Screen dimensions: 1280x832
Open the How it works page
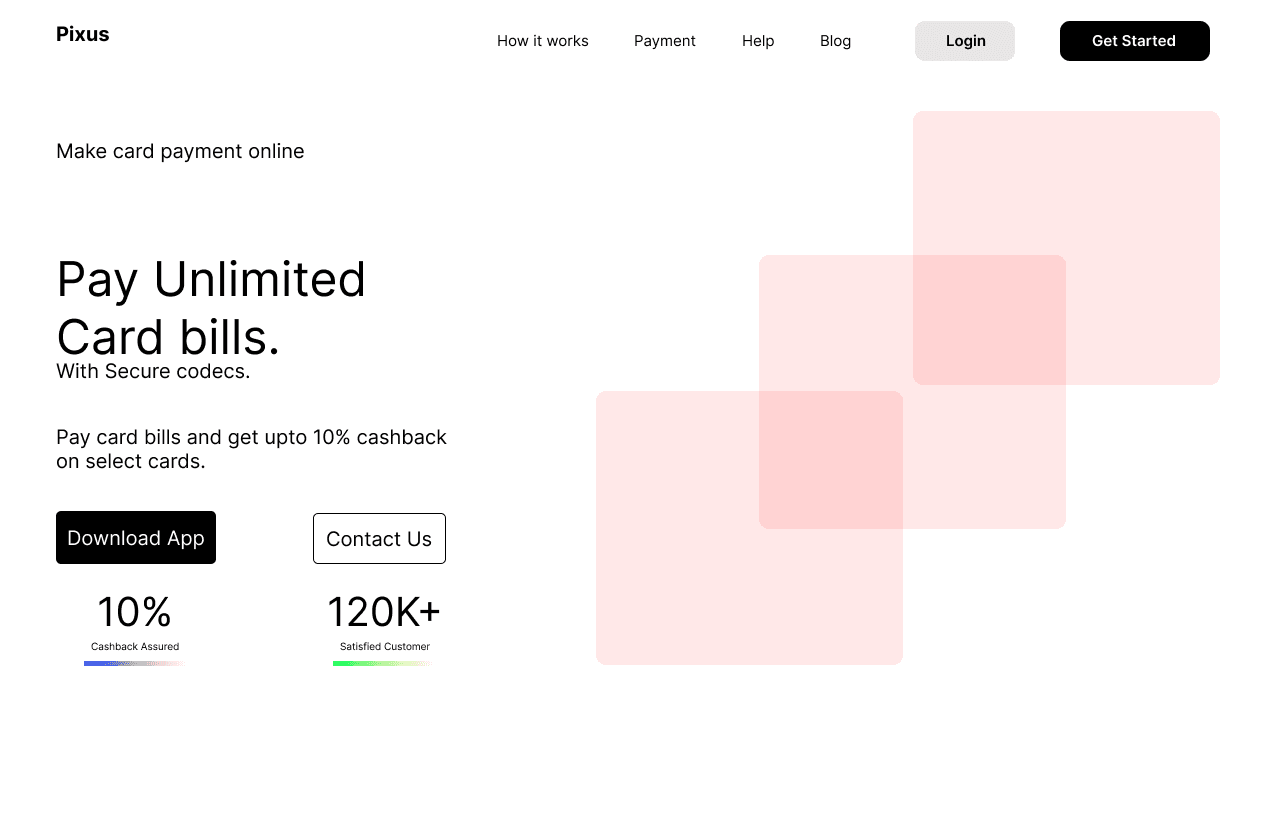coord(543,41)
